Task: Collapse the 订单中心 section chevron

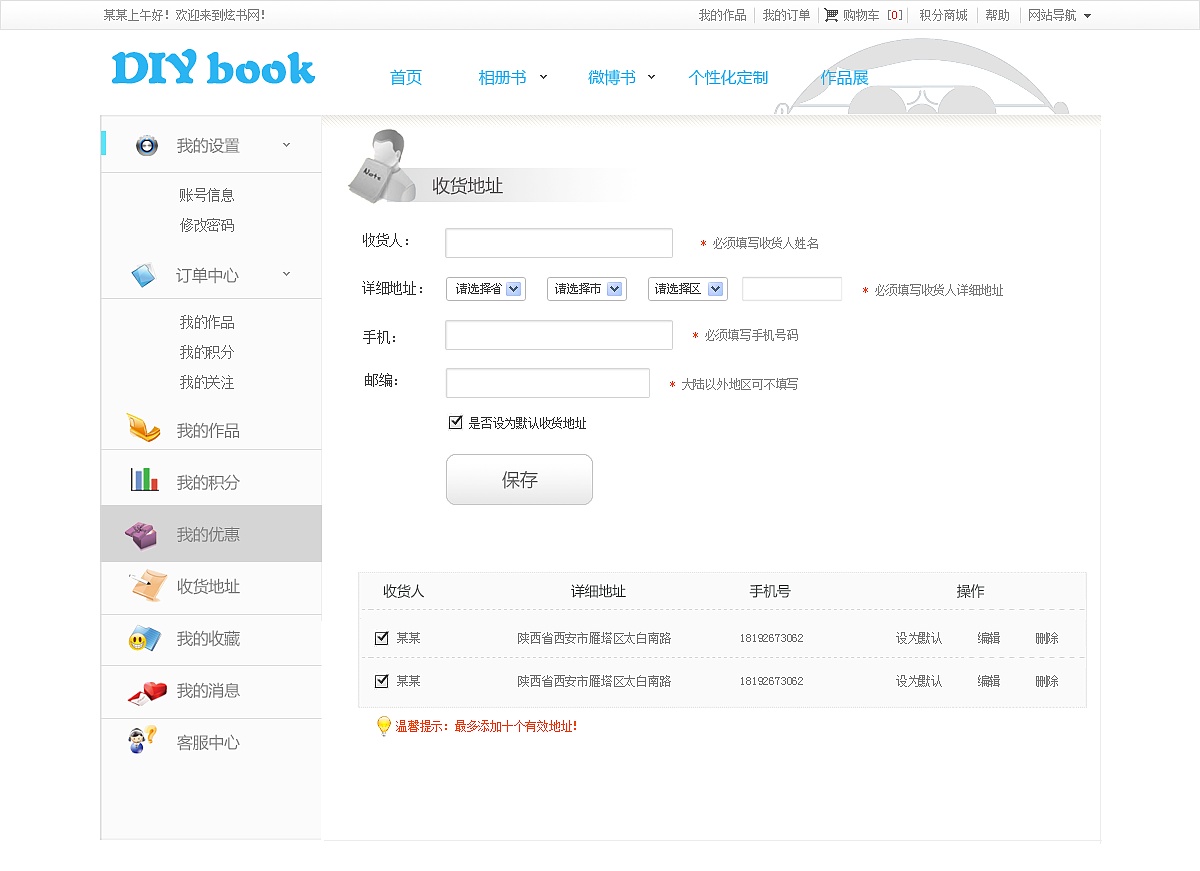Action: [x=286, y=273]
